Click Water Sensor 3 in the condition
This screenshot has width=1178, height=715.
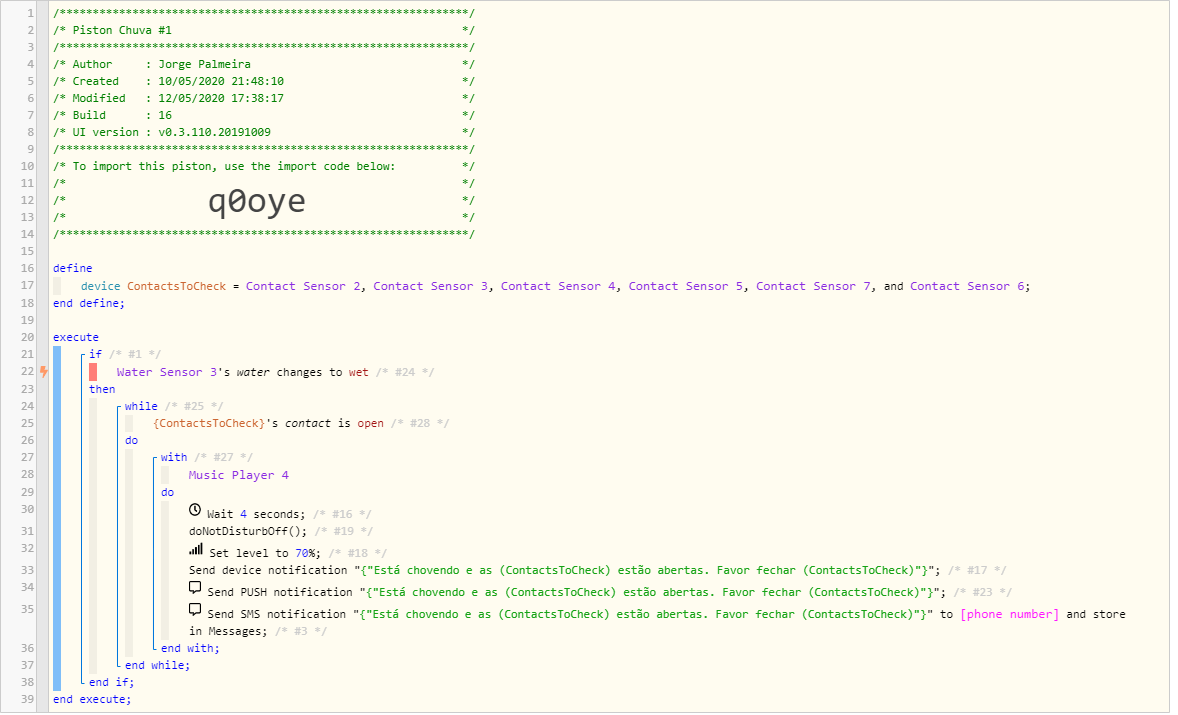point(167,373)
